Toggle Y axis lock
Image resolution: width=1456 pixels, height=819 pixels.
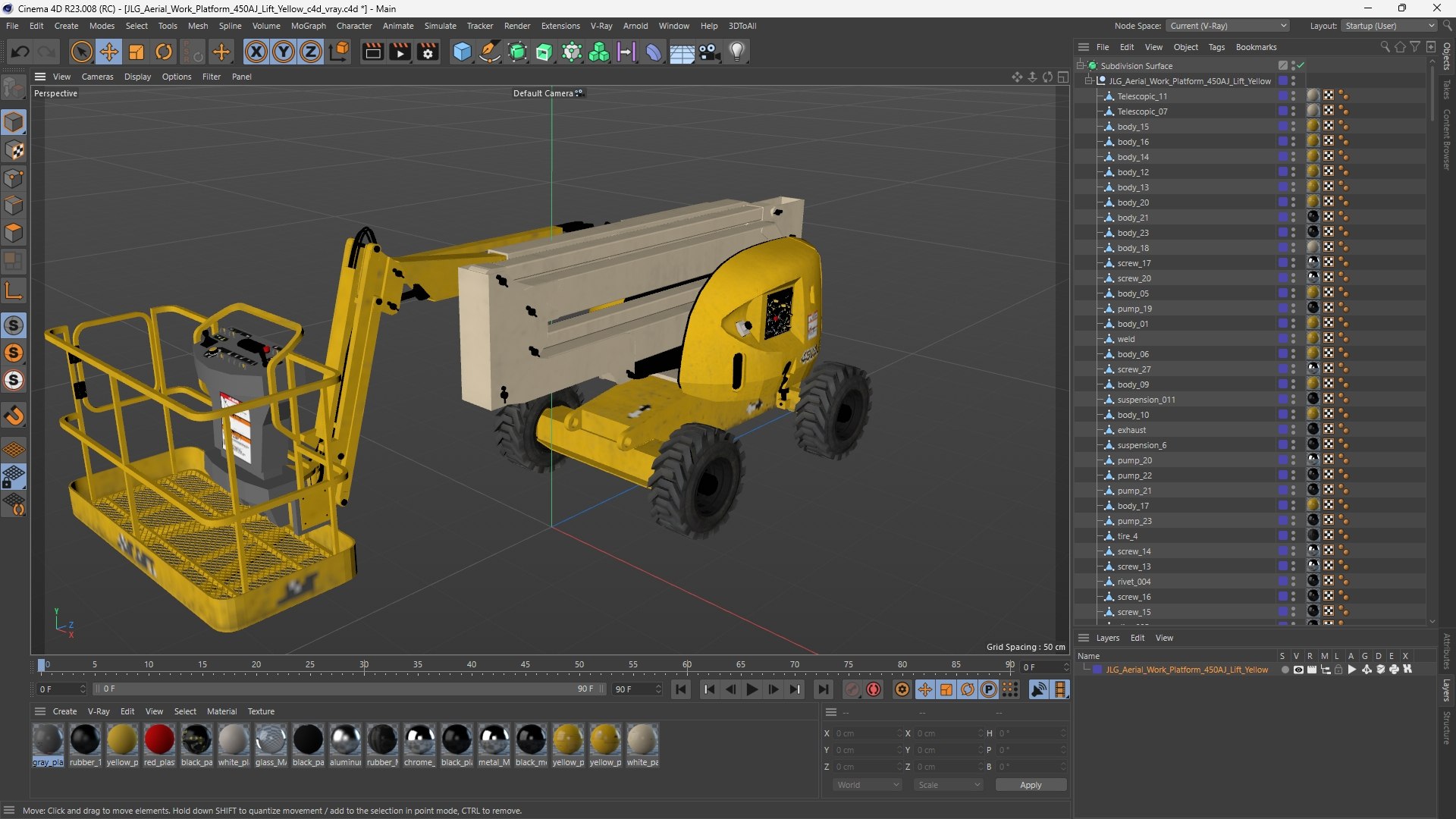click(284, 52)
